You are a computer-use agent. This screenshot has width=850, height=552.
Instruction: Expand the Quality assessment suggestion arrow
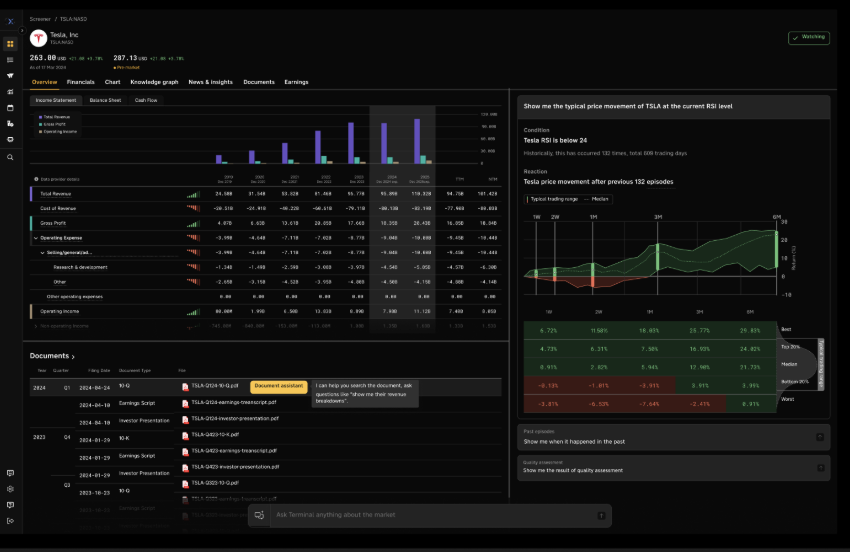(x=820, y=467)
